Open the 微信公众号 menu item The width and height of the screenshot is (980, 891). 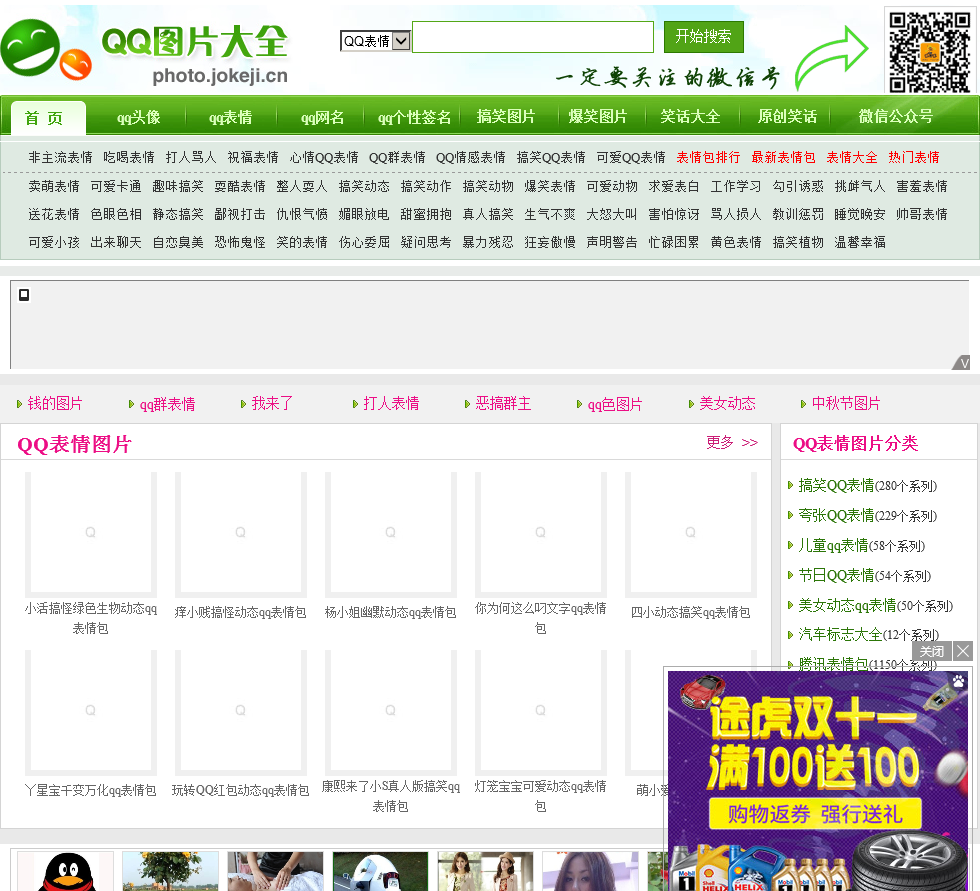click(x=896, y=116)
